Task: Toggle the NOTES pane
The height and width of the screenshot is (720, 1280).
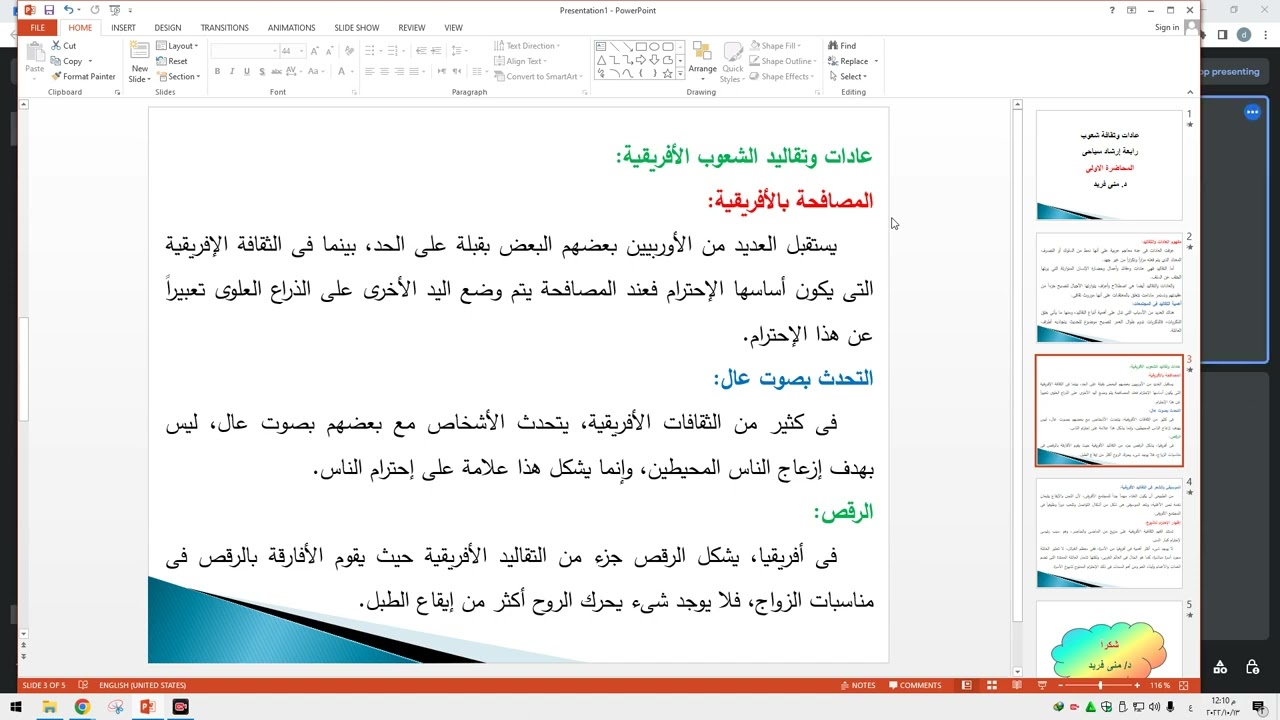Action: click(858, 685)
